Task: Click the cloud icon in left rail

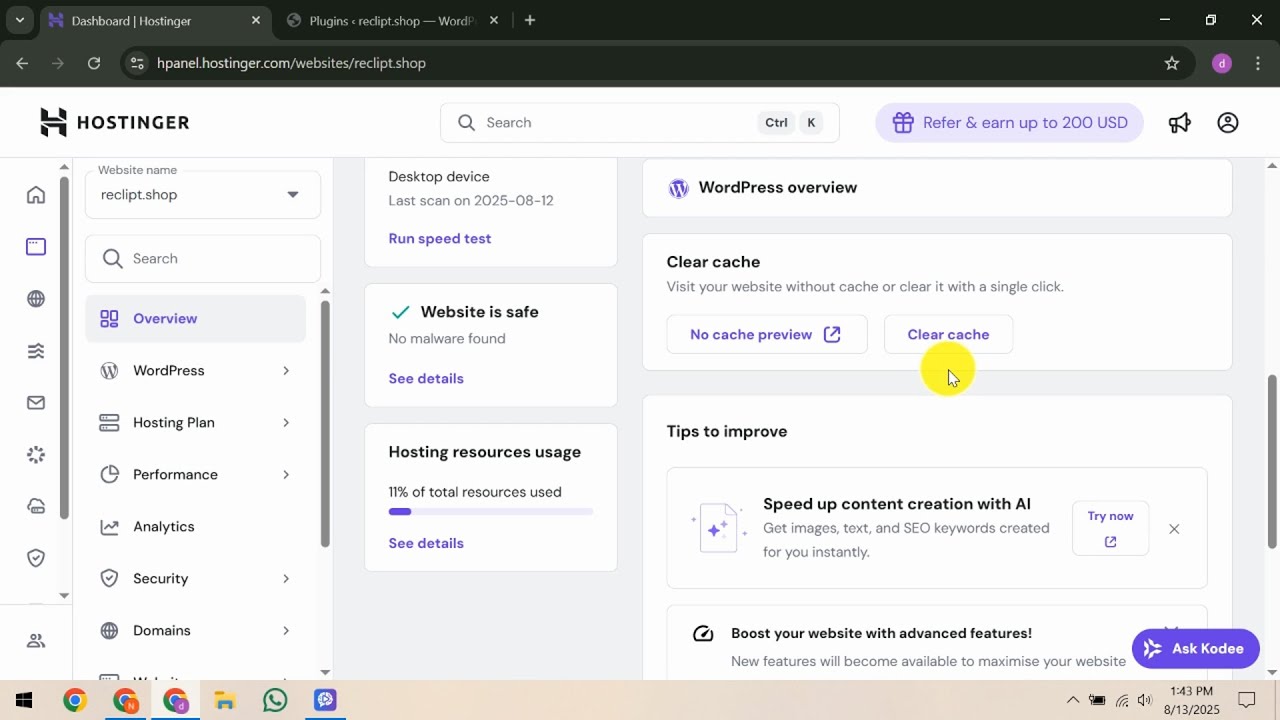Action: pyautogui.click(x=36, y=507)
